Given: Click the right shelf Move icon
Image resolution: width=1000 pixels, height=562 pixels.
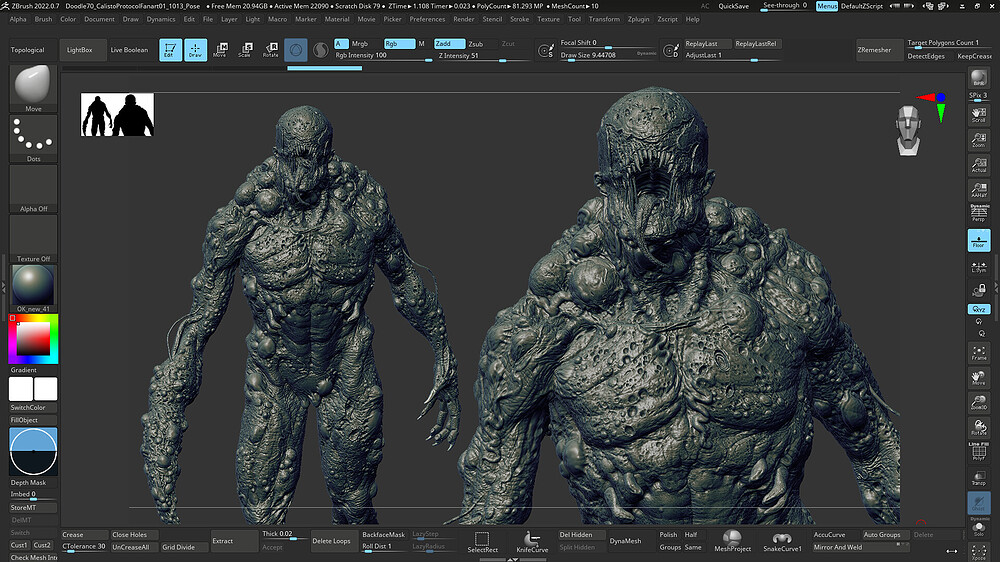Looking at the screenshot, I should tap(978, 378).
